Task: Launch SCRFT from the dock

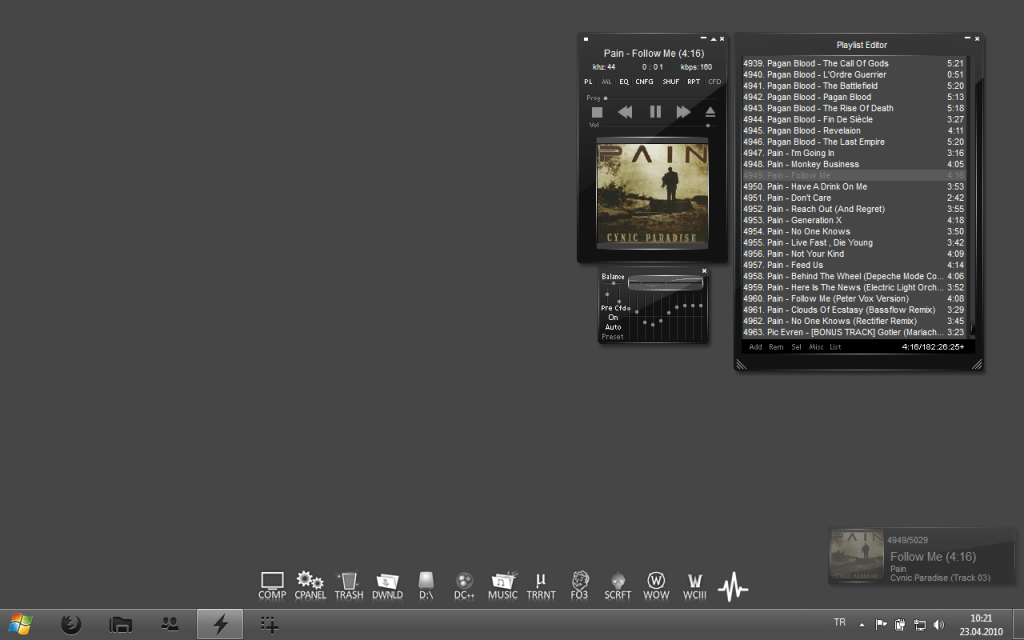Action: point(617,586)
